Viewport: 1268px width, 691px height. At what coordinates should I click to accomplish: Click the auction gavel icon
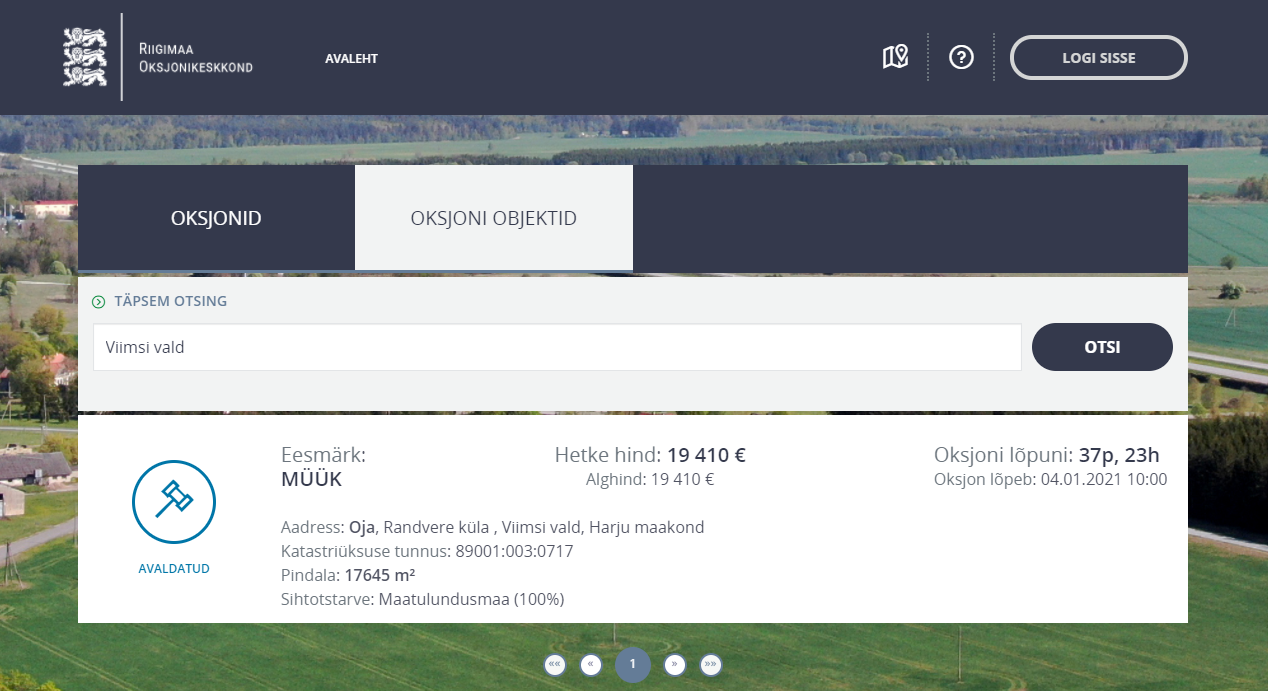point(174,502)
